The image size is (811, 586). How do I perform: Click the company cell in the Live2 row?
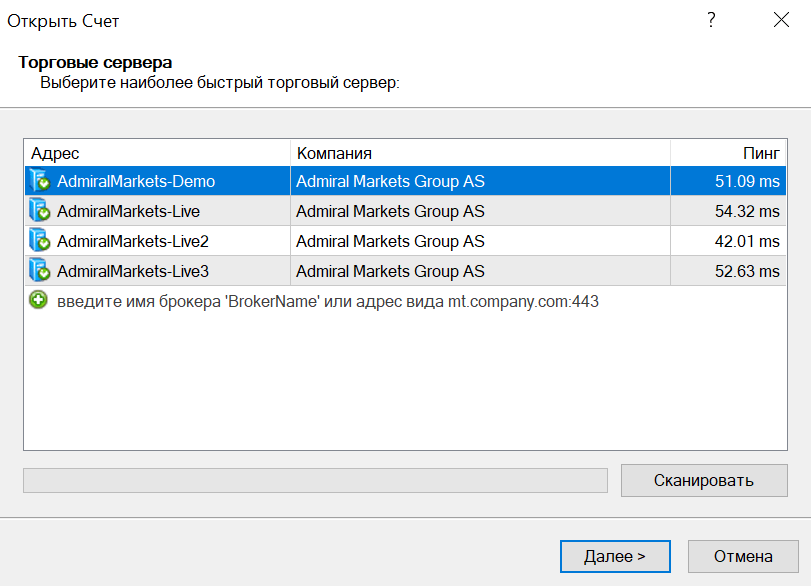[x=480, y=241]
